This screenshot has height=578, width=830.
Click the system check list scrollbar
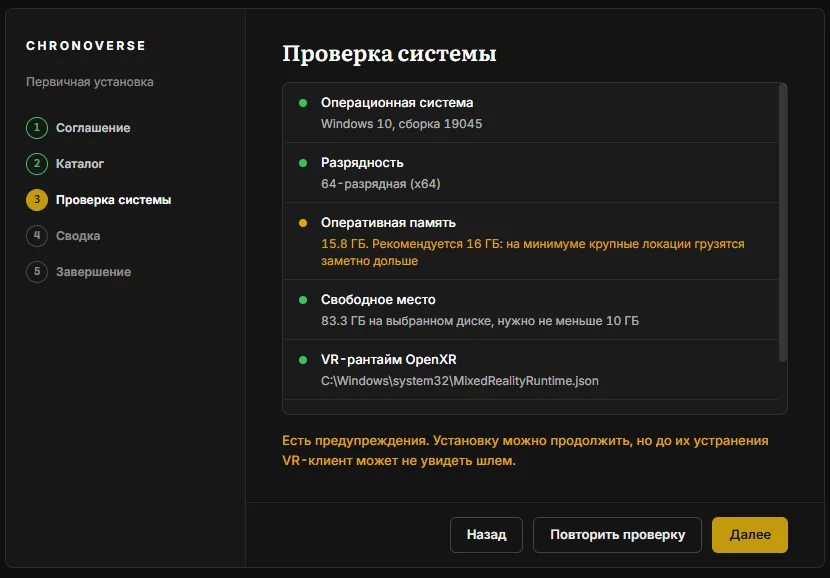783,223
